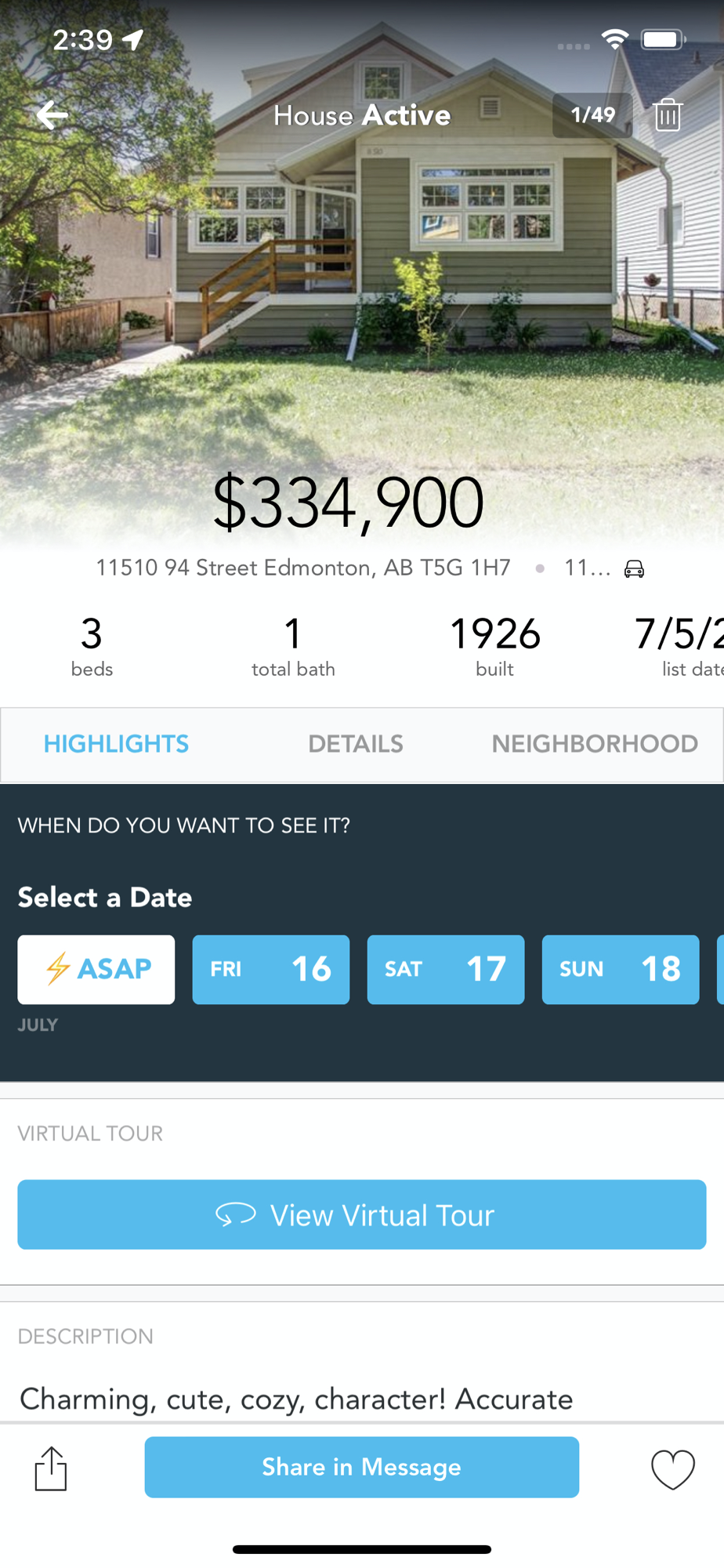Tap the location arrow in status bar
This screenshot has height=1568, width=724.
133,39
